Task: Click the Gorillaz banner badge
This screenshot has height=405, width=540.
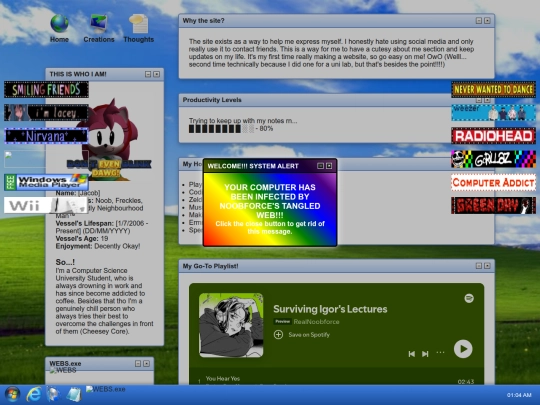Action: tap(493, 159)
